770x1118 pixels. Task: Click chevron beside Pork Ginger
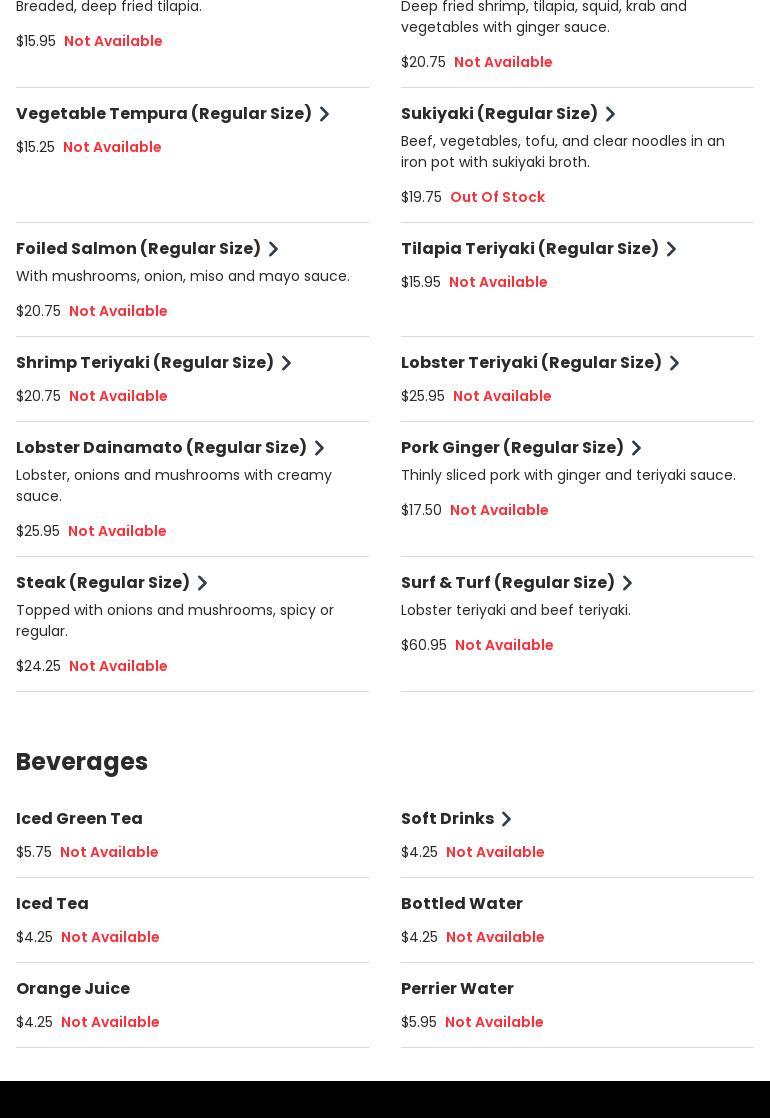[x=637, y=448]
